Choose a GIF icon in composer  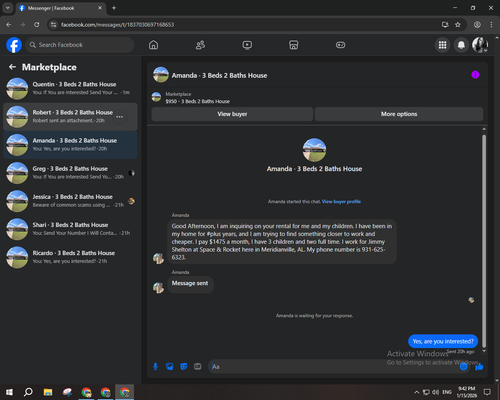(x=198, y=367)
